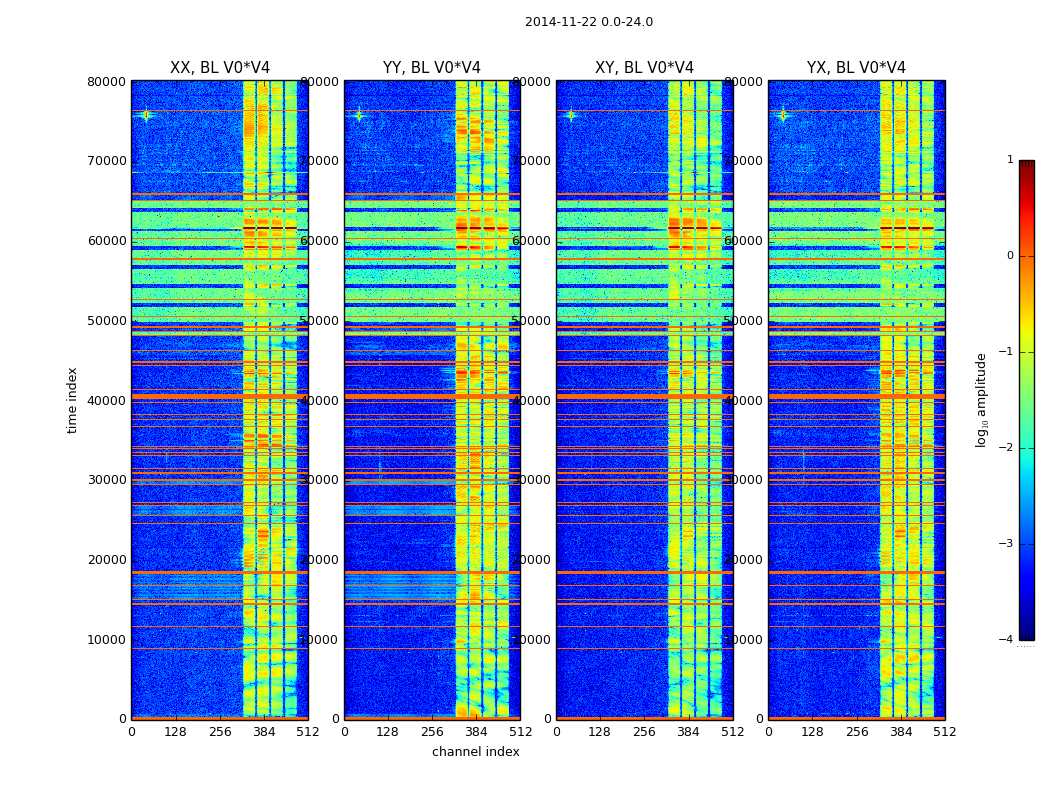Click the 80000 tick on the leftmost y-axis
Viewport: 1050px width, 800px height.
(107, 81)
